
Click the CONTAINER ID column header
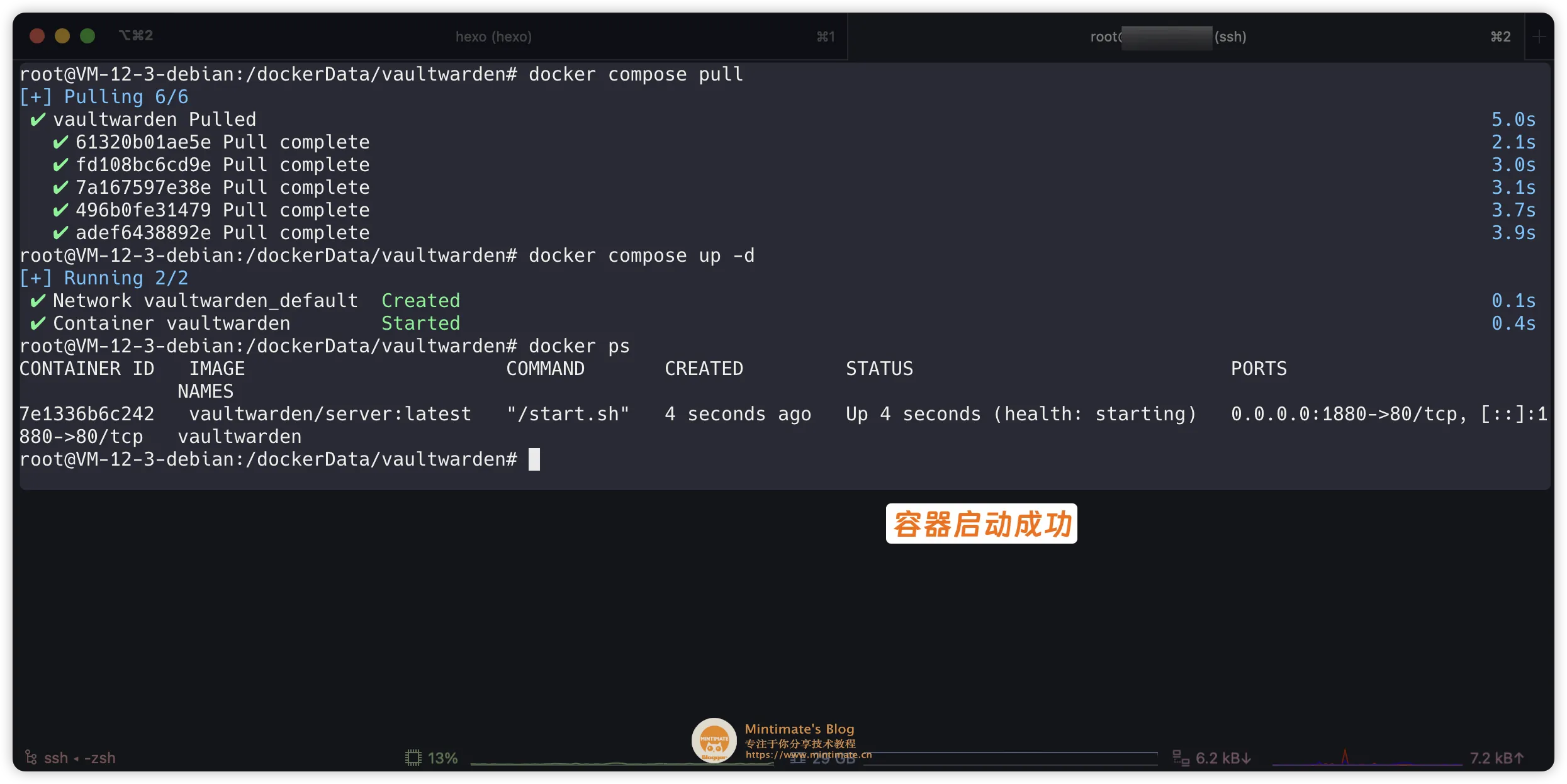tap(87, 369)
